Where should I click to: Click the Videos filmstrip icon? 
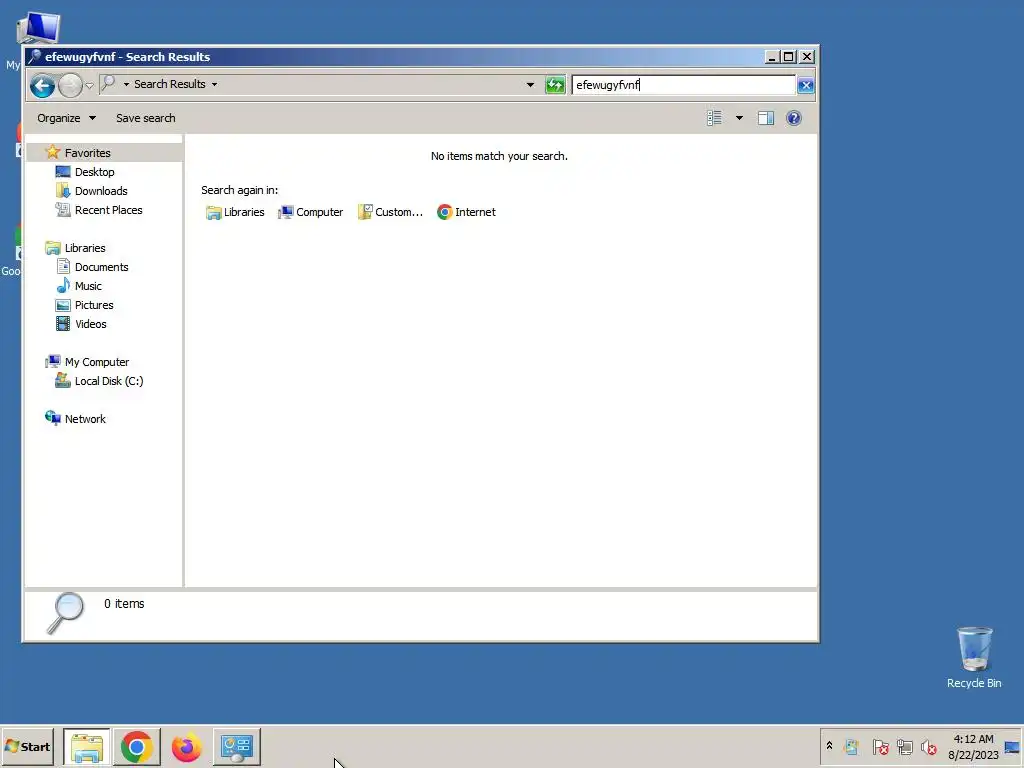tap(63, 324)
